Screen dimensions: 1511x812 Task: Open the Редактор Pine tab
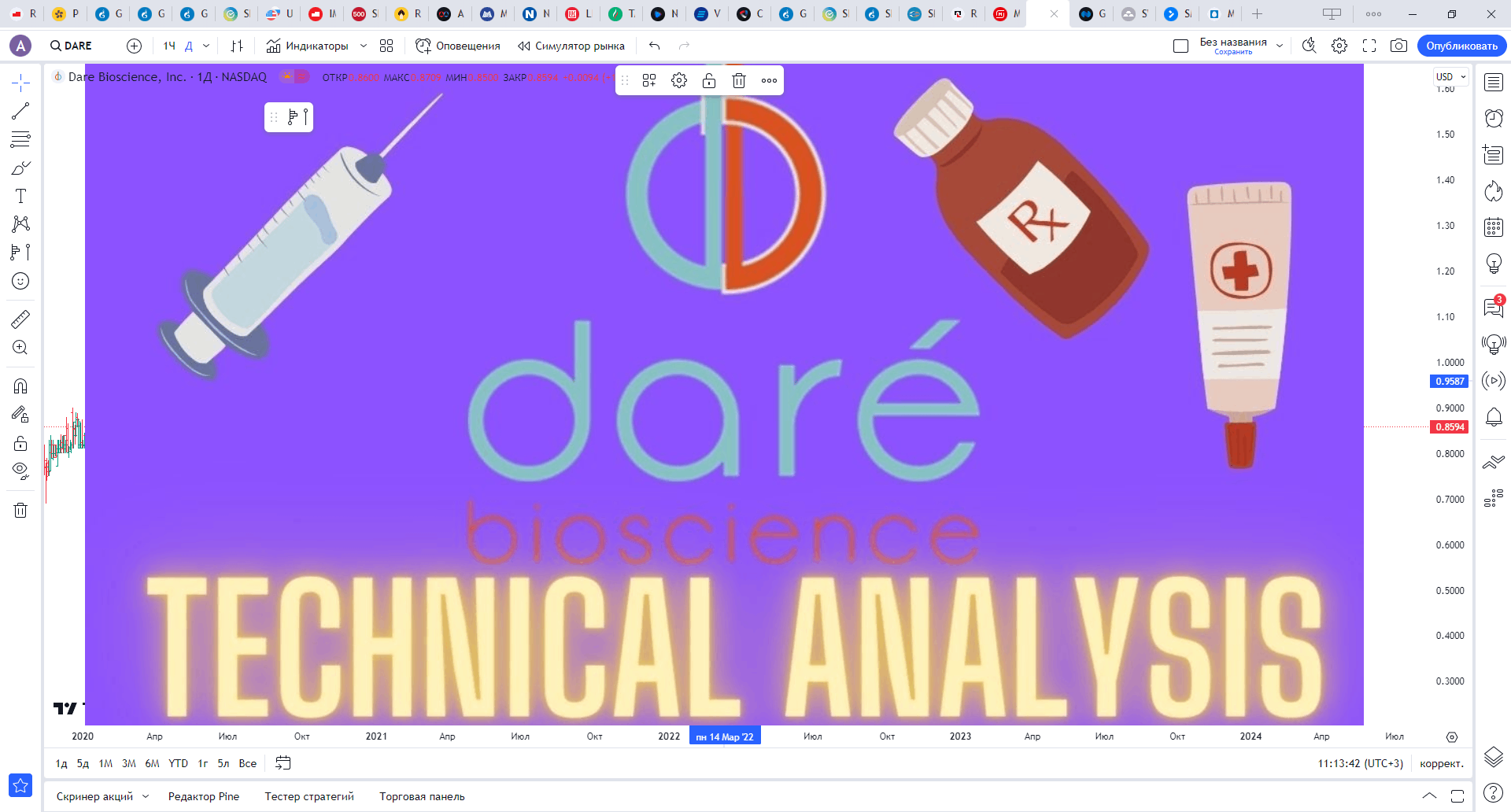pos(204,796)
